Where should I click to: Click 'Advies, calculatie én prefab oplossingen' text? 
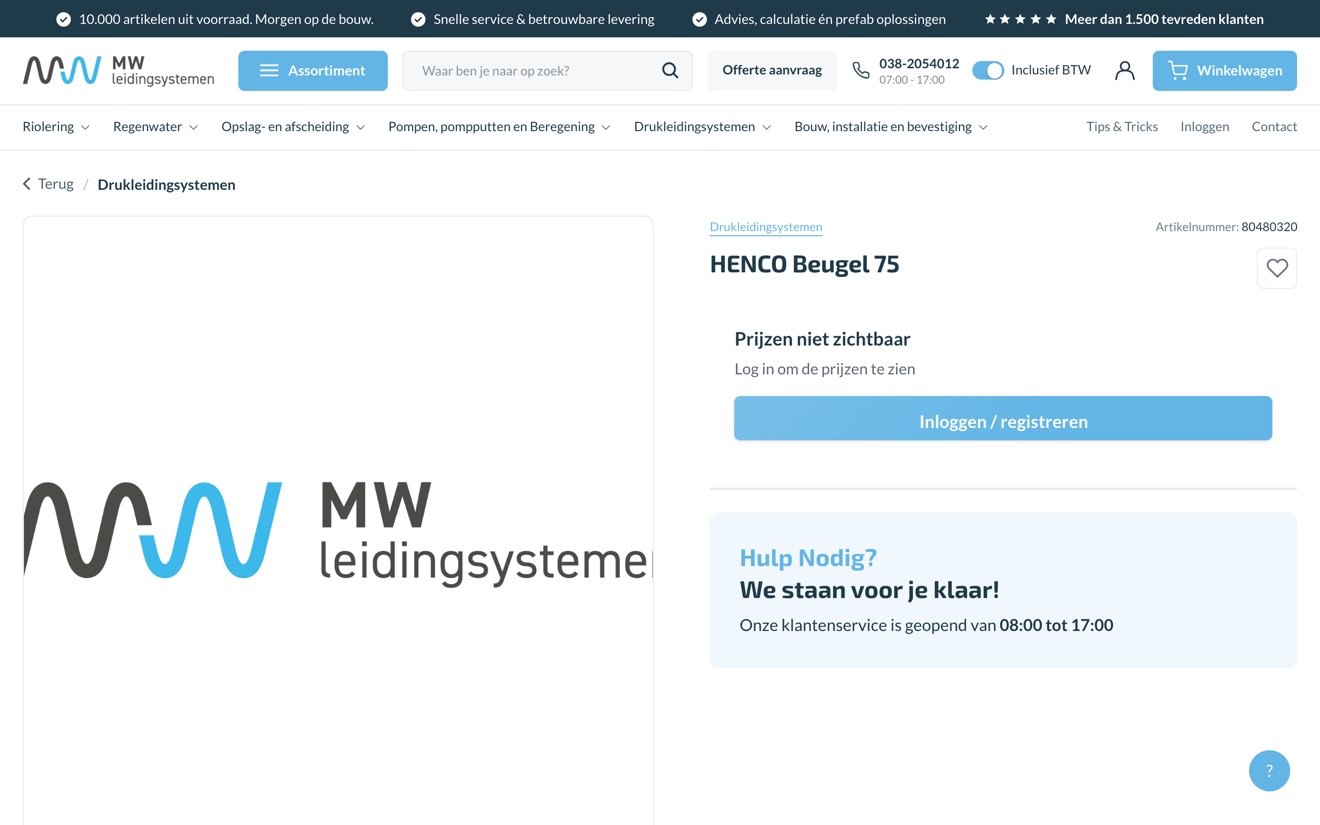[830, 19]
